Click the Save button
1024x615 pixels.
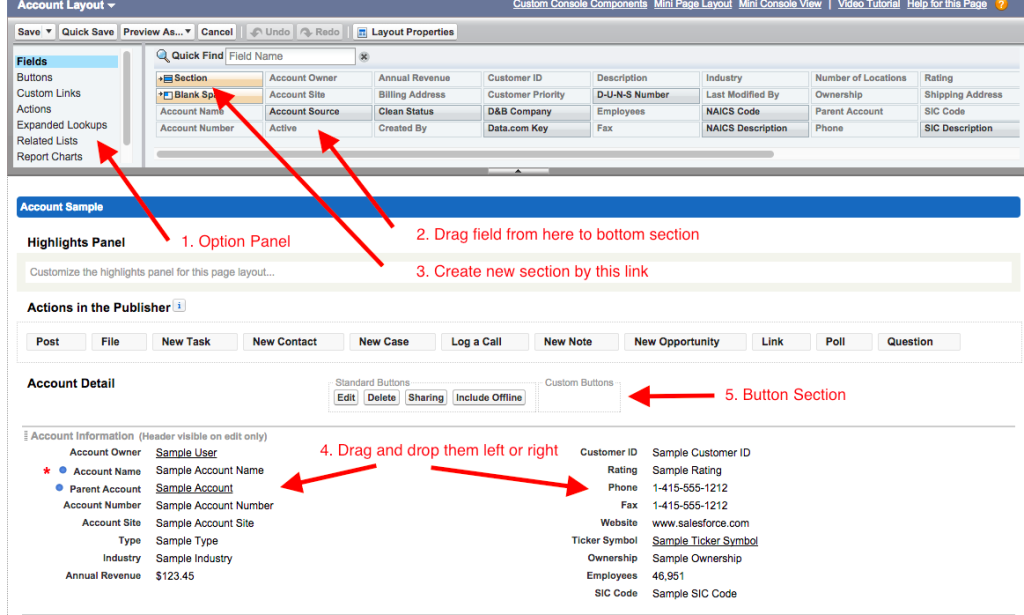tap(29, 31)
